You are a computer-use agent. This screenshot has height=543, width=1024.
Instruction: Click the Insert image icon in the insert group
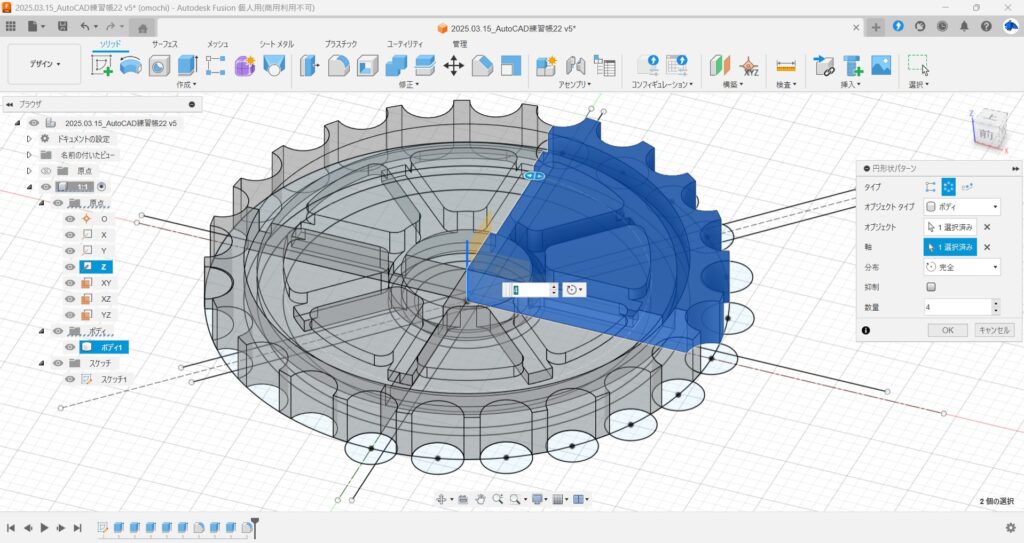coord(881,66)
